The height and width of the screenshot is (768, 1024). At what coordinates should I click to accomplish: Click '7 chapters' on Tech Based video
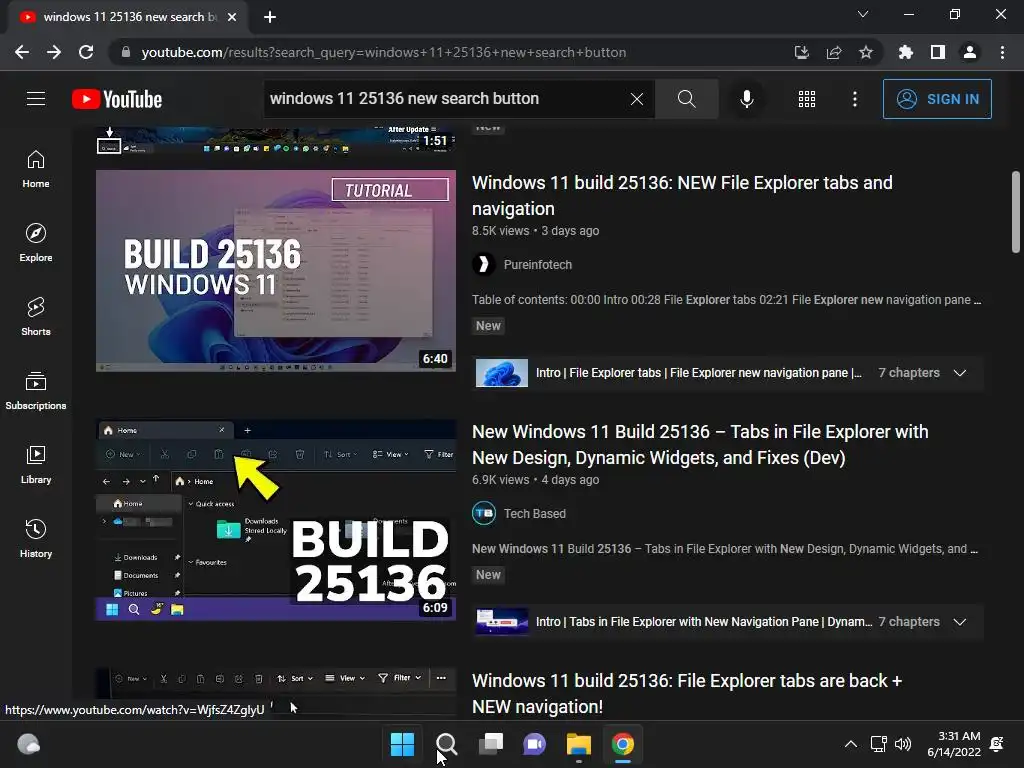click(x=908, y=622)
